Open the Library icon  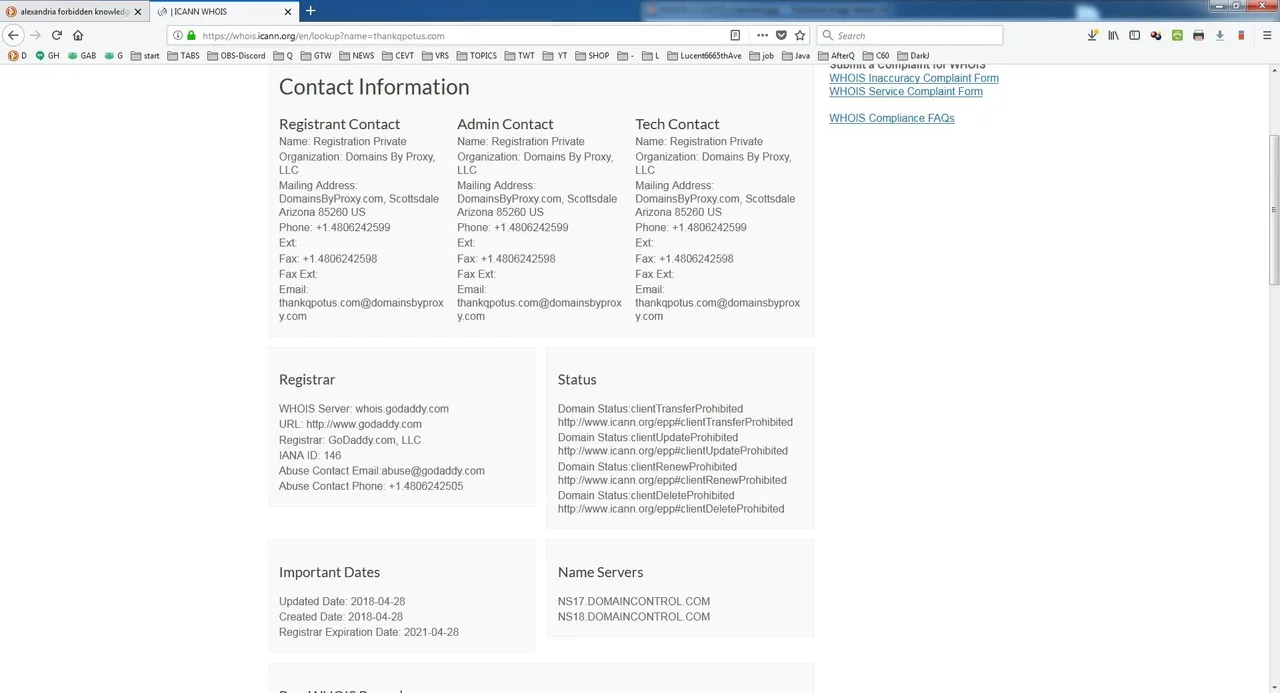1113,35
